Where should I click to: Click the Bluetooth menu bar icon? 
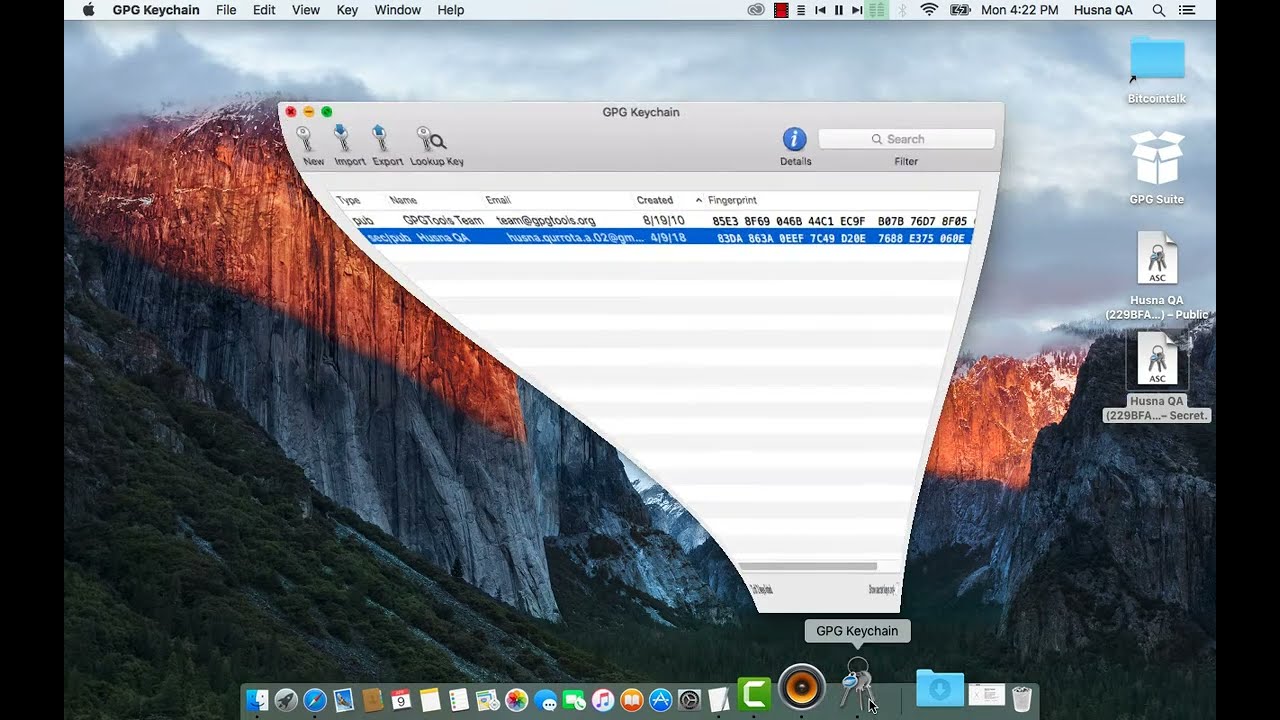coord(902,10)
